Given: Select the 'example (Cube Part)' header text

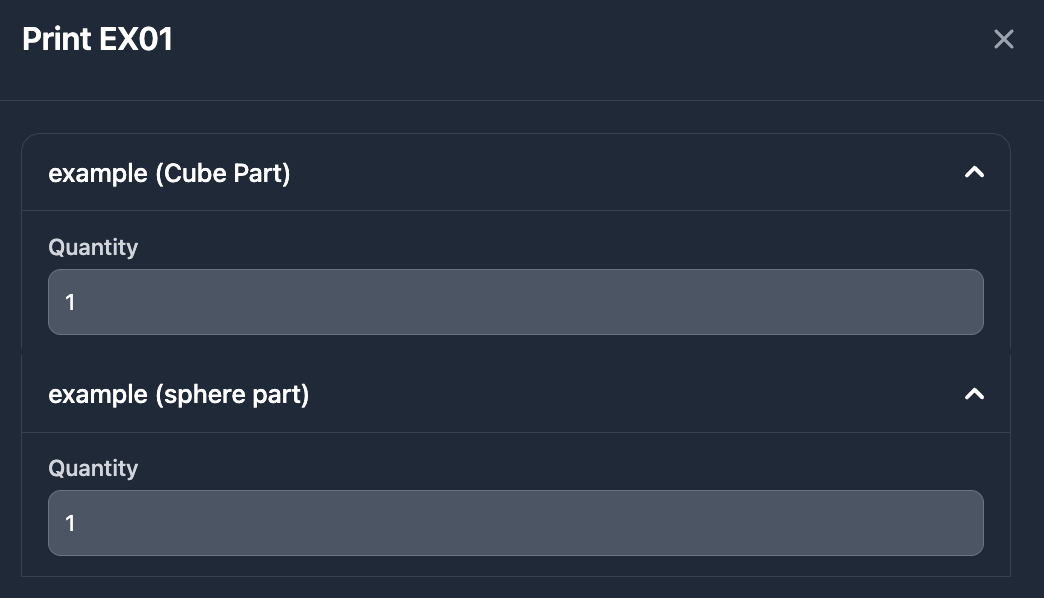Looking at the screenshot, I should tap(169, 173).
